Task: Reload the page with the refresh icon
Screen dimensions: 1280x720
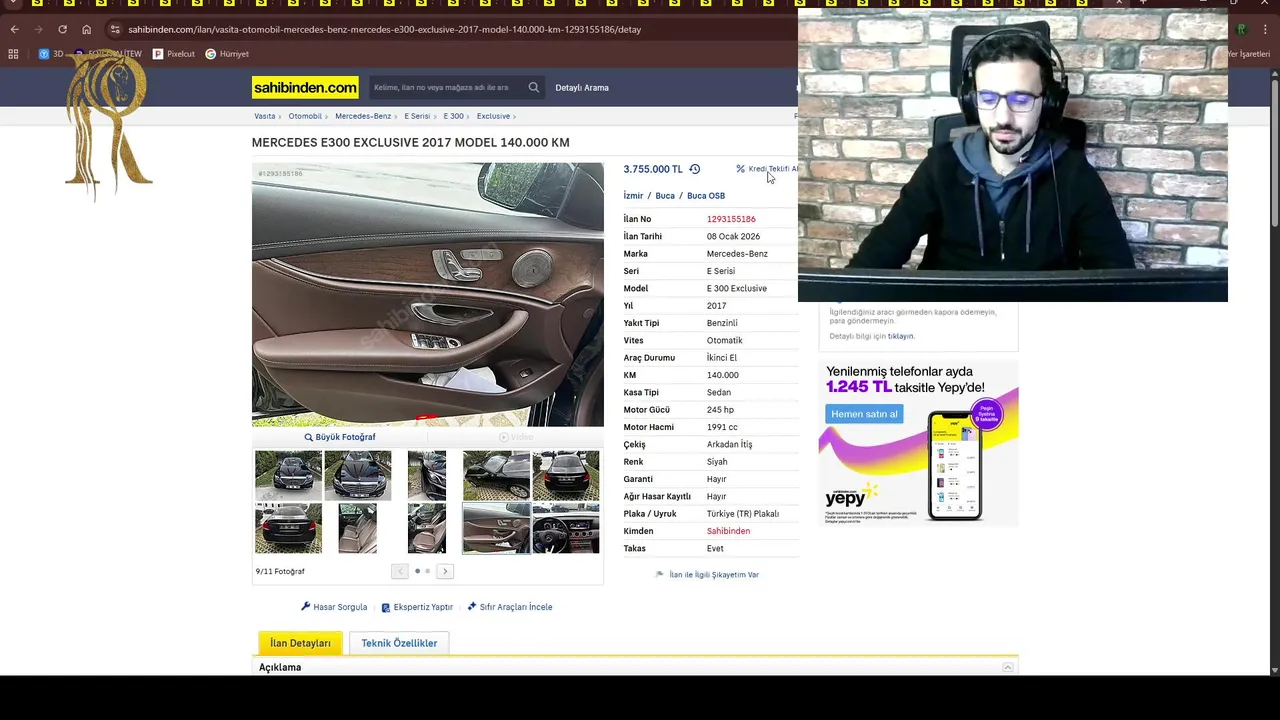Action: (x=62, y=29)
